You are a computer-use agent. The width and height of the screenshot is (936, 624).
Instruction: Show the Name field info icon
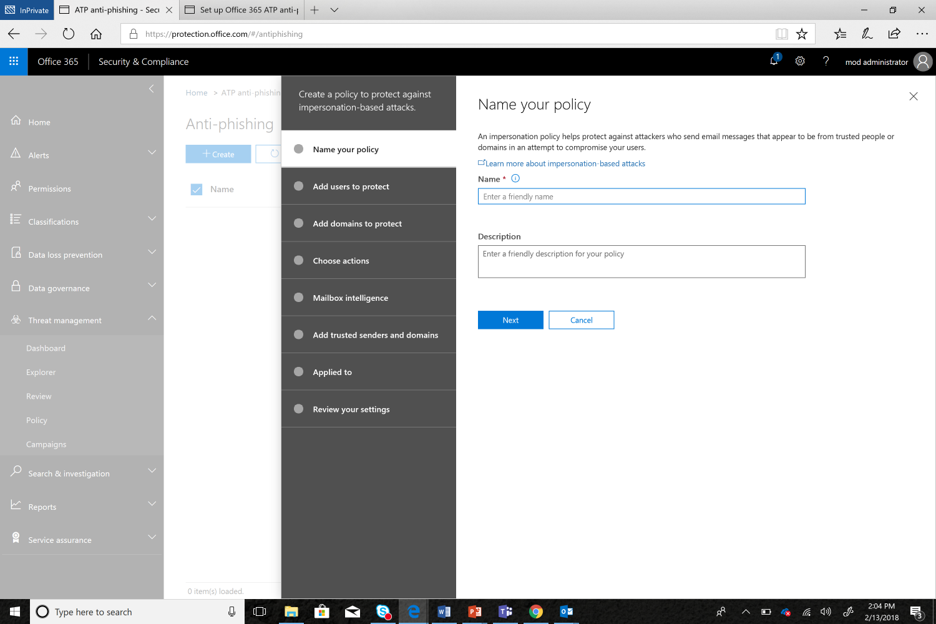tap(515, 179)
